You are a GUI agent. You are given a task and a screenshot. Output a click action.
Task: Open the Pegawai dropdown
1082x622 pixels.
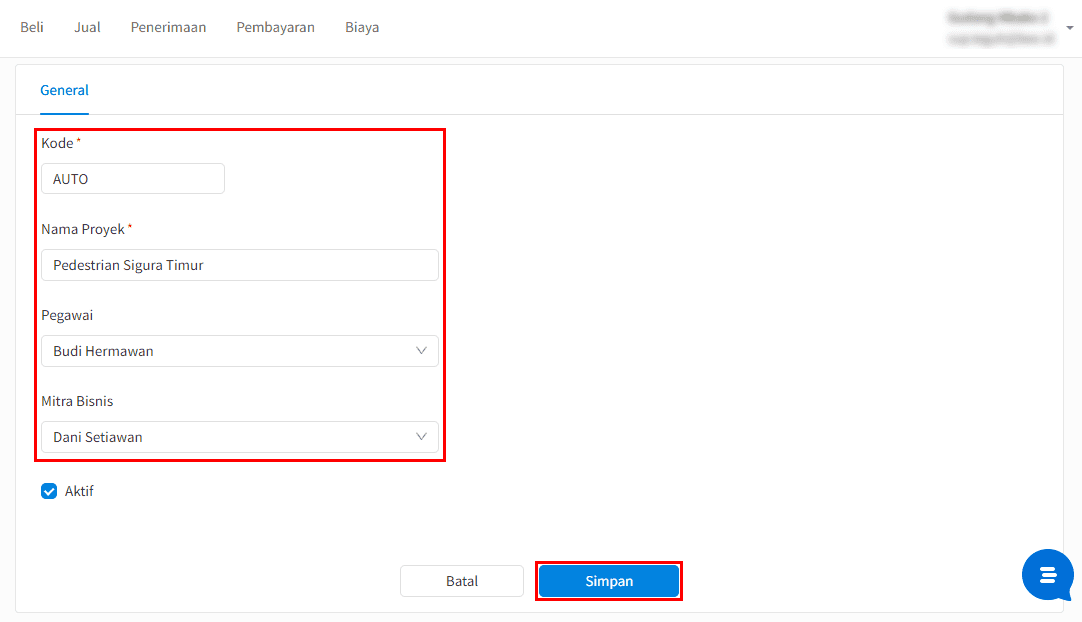pos(239,351)
